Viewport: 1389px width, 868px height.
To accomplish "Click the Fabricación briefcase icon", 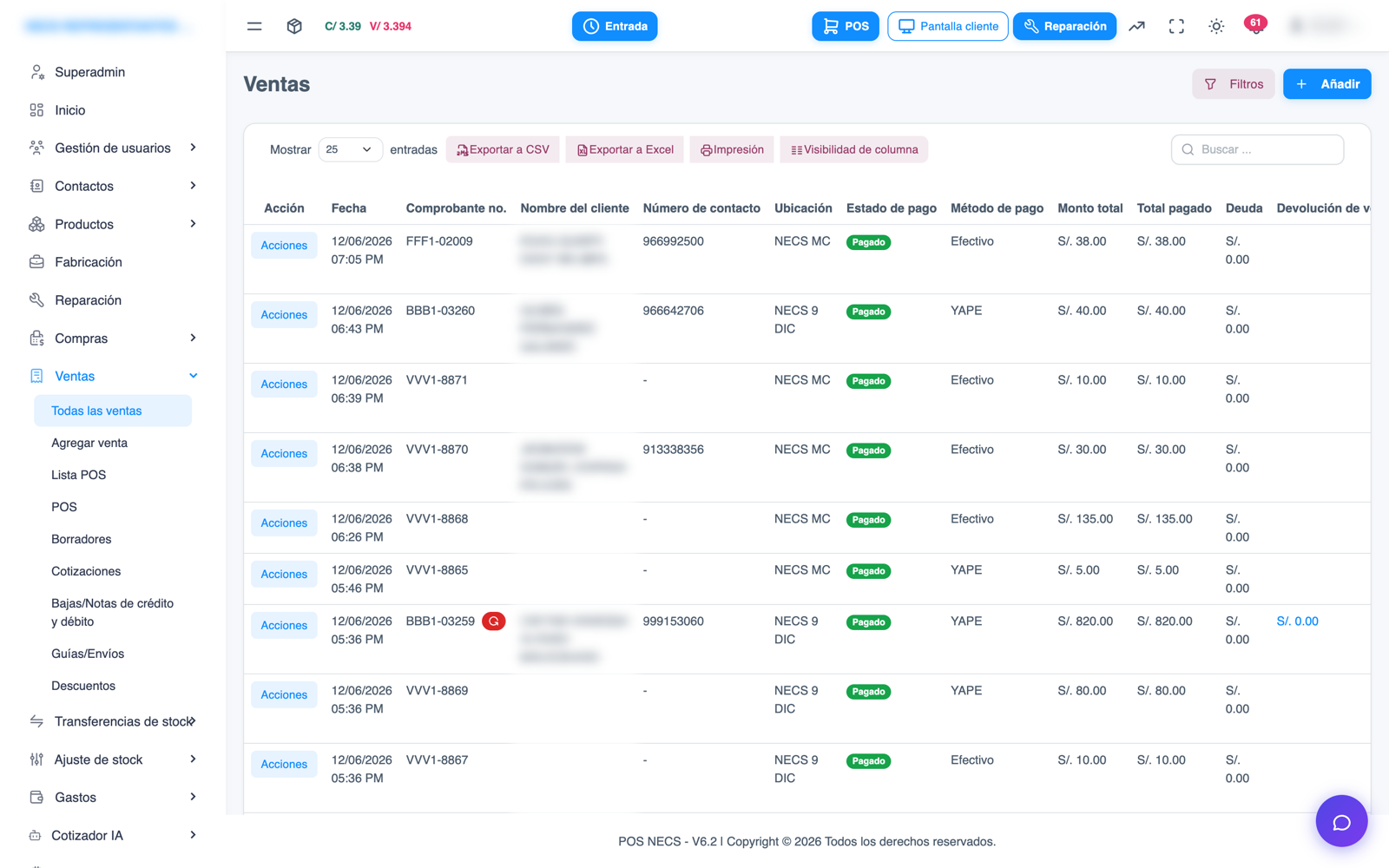I will pos(36,262).
